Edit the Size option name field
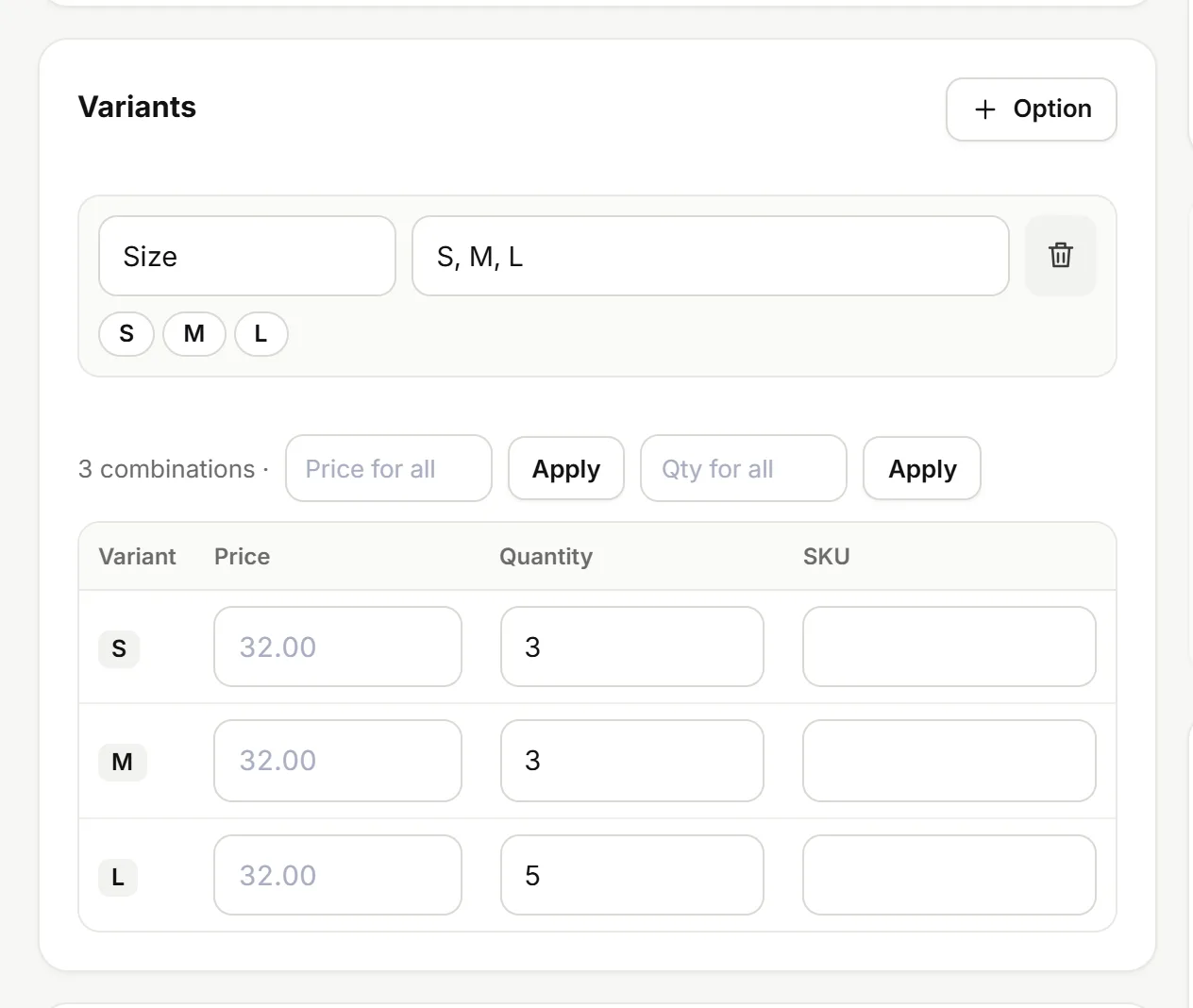Viewport: 1193px width, 1008px height. 247,256
